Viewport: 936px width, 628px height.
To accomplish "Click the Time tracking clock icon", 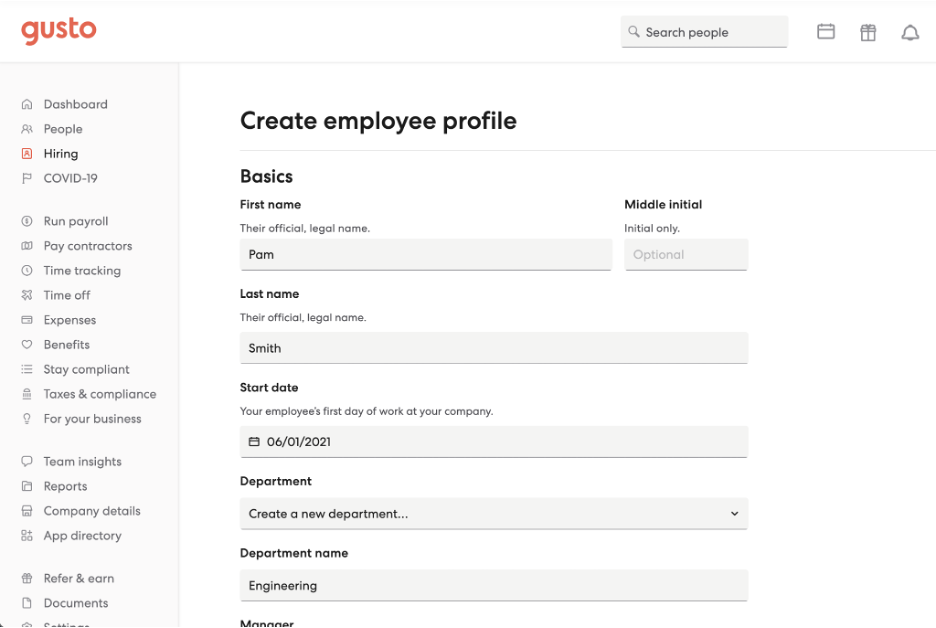I will [27, 270].
